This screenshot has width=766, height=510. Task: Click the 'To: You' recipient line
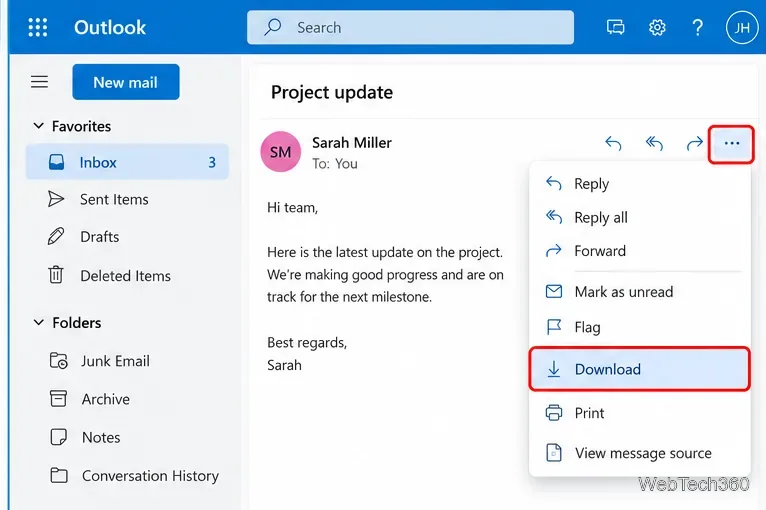point(335,164)
